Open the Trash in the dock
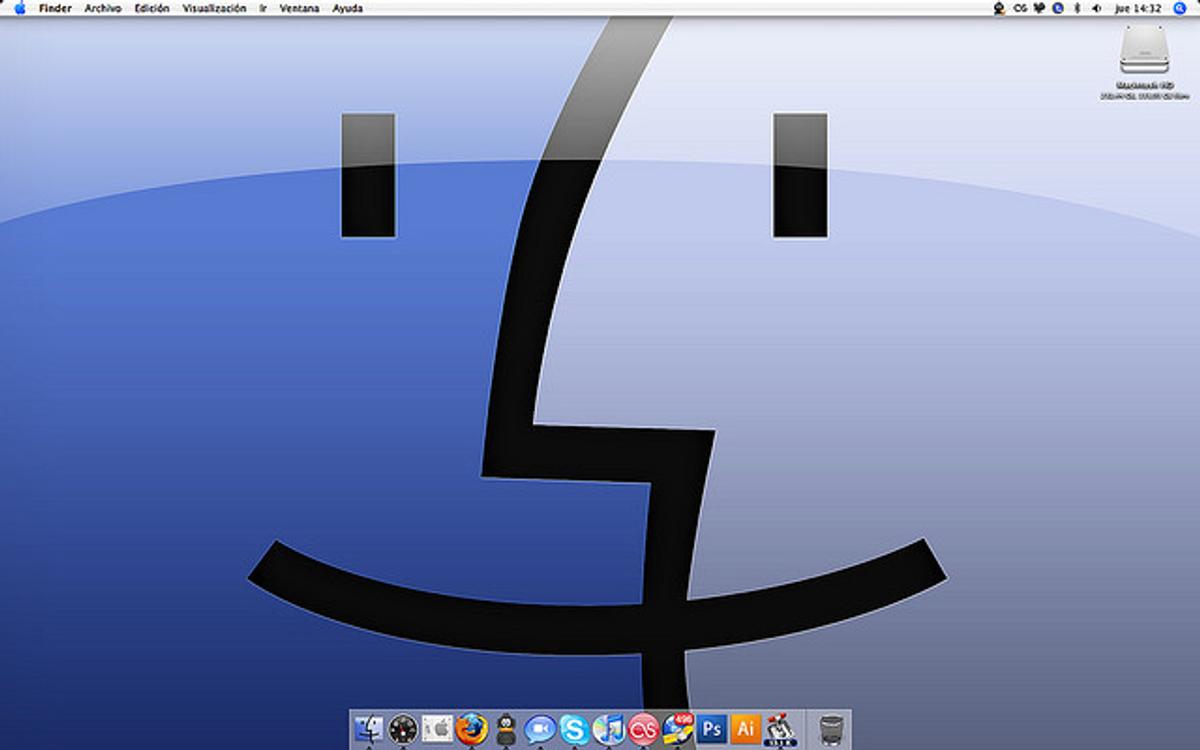 [x=830, y=730]
